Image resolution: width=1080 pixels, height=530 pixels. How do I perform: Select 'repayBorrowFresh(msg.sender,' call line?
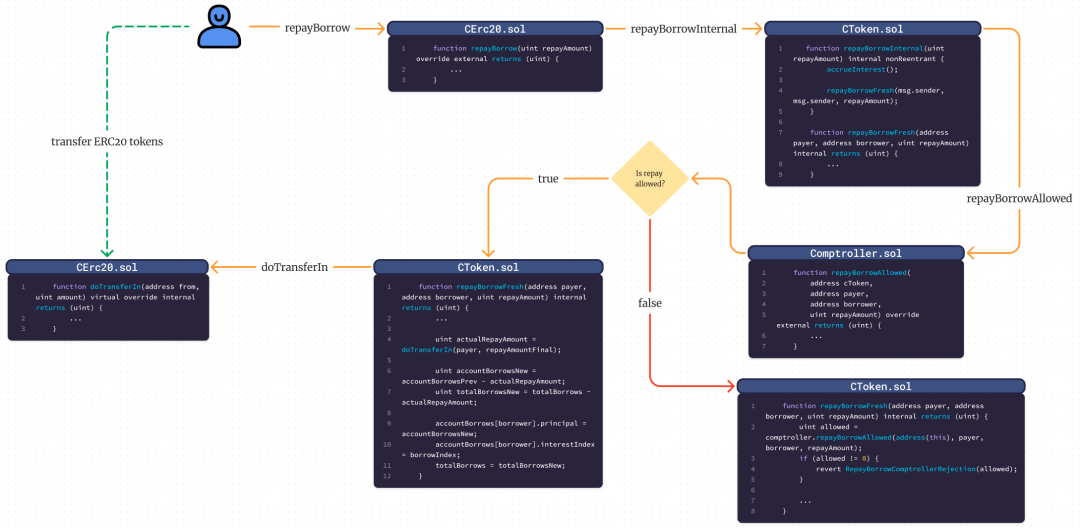pos(884,90)
